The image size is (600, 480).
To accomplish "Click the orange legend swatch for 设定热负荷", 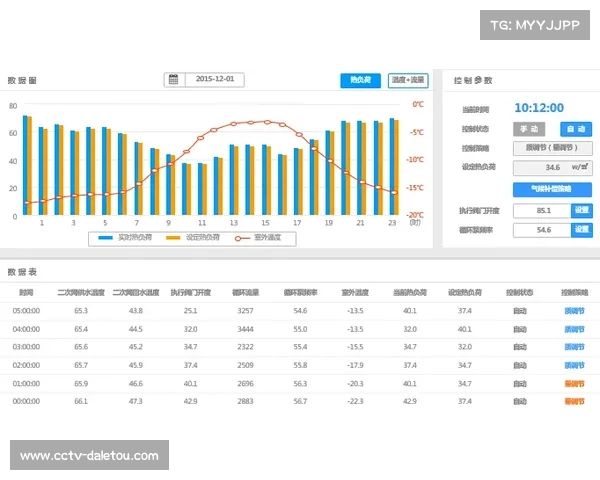I will (x=173, y=237).
